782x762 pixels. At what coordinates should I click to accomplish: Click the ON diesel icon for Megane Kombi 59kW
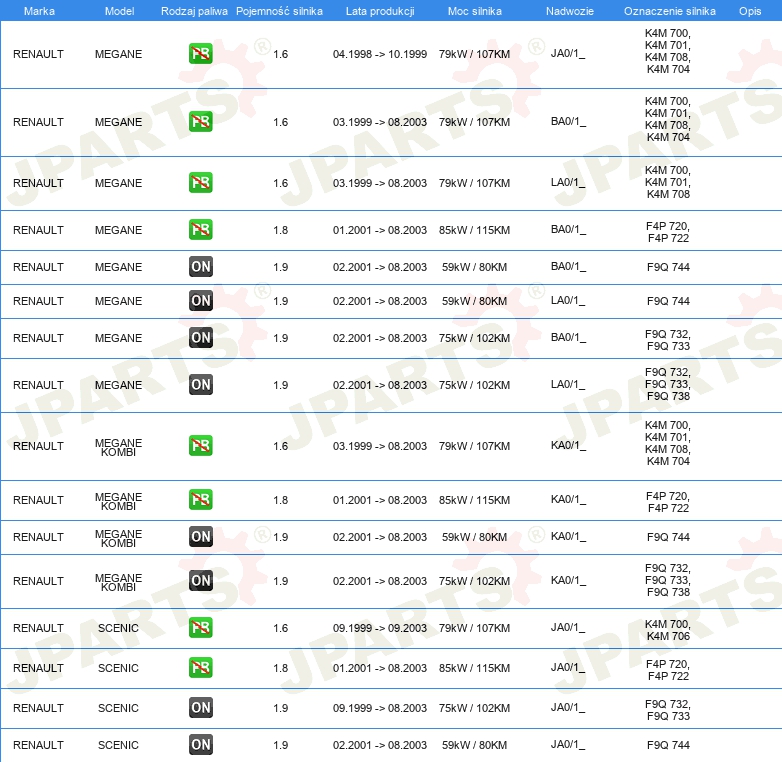point(200,536)
